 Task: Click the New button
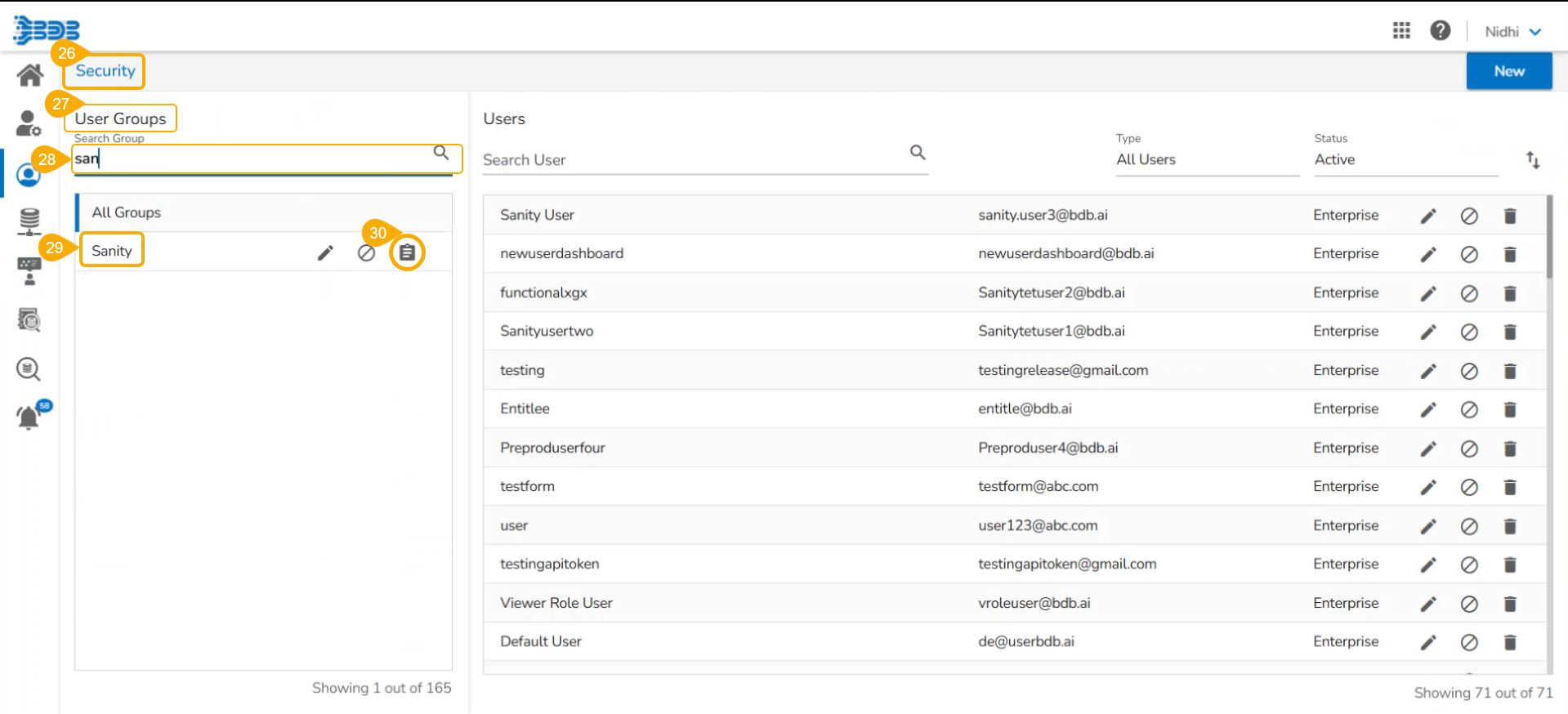coord(1508,71)
